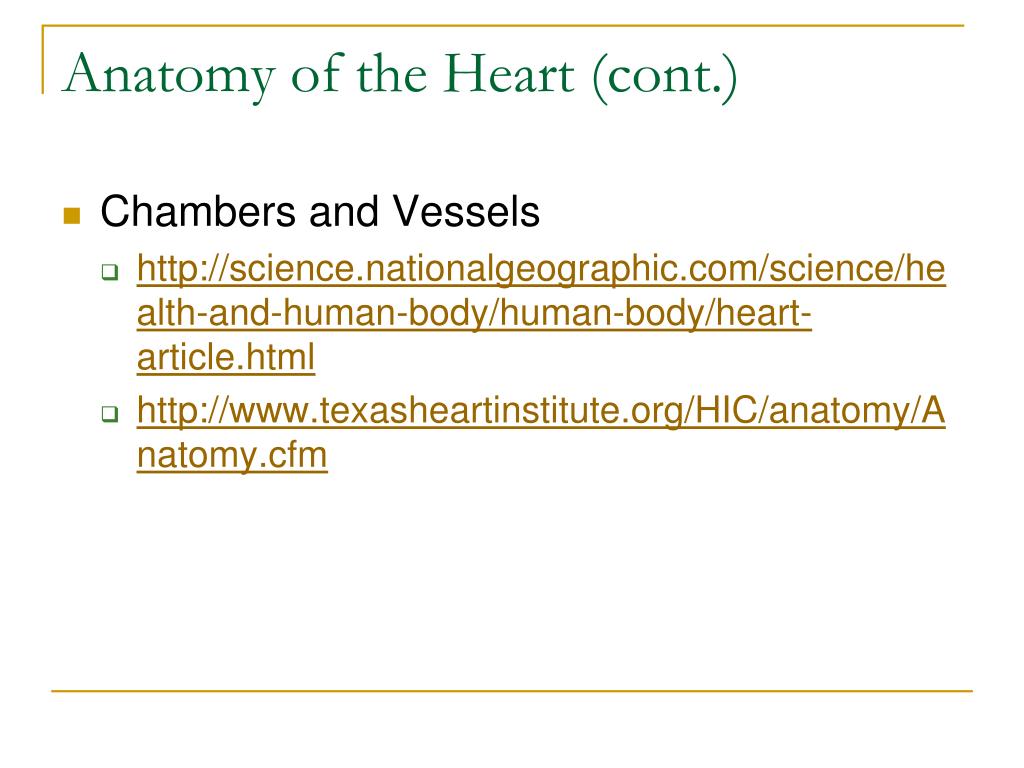
Task: Click the gold vertical bar left of title
Action: (x=43, y=60)
